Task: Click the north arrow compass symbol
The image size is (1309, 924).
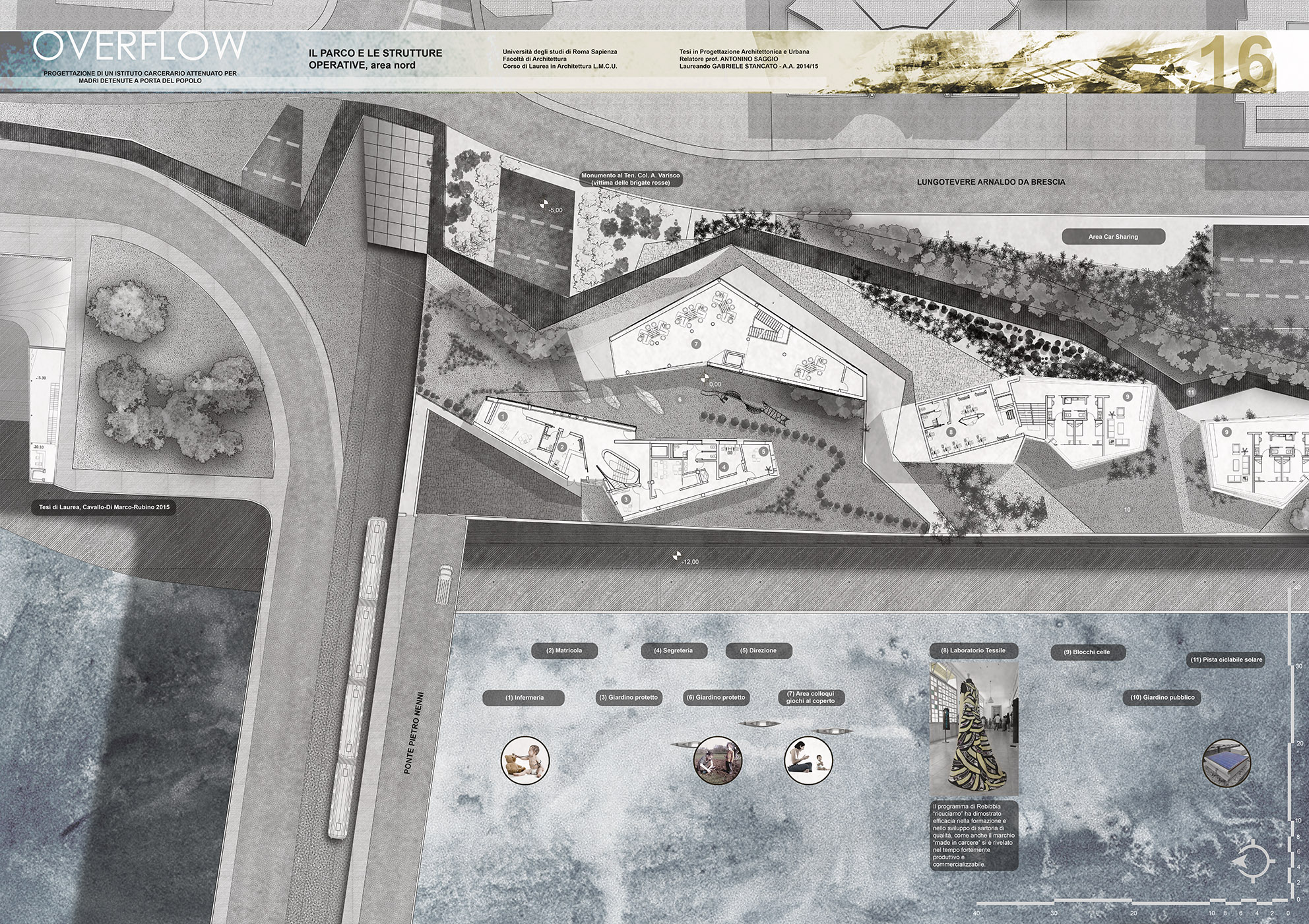Action: pyautogui.click(x=1252, y=861)
